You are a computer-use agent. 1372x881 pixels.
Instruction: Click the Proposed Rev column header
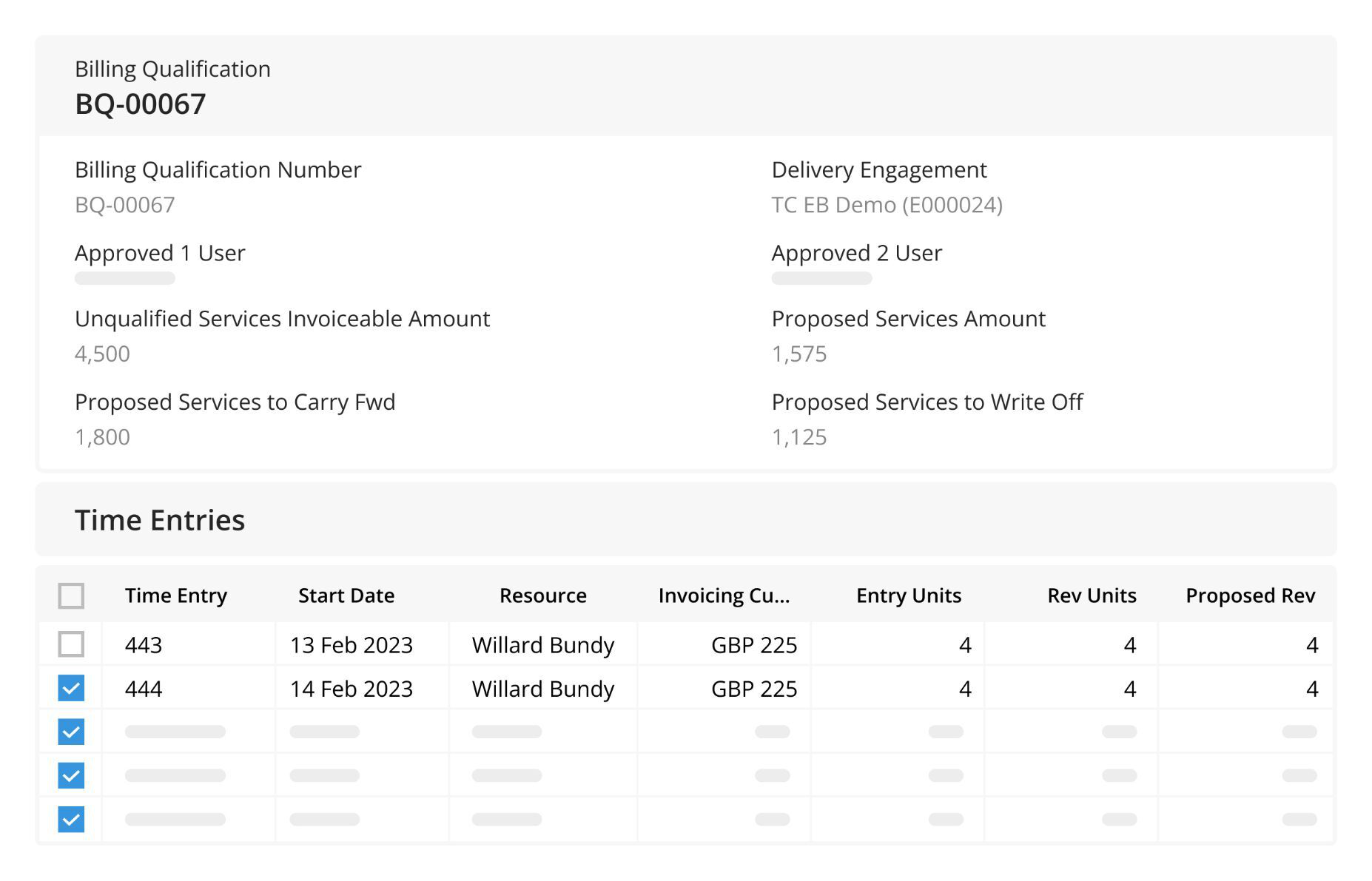[1249, 595]
